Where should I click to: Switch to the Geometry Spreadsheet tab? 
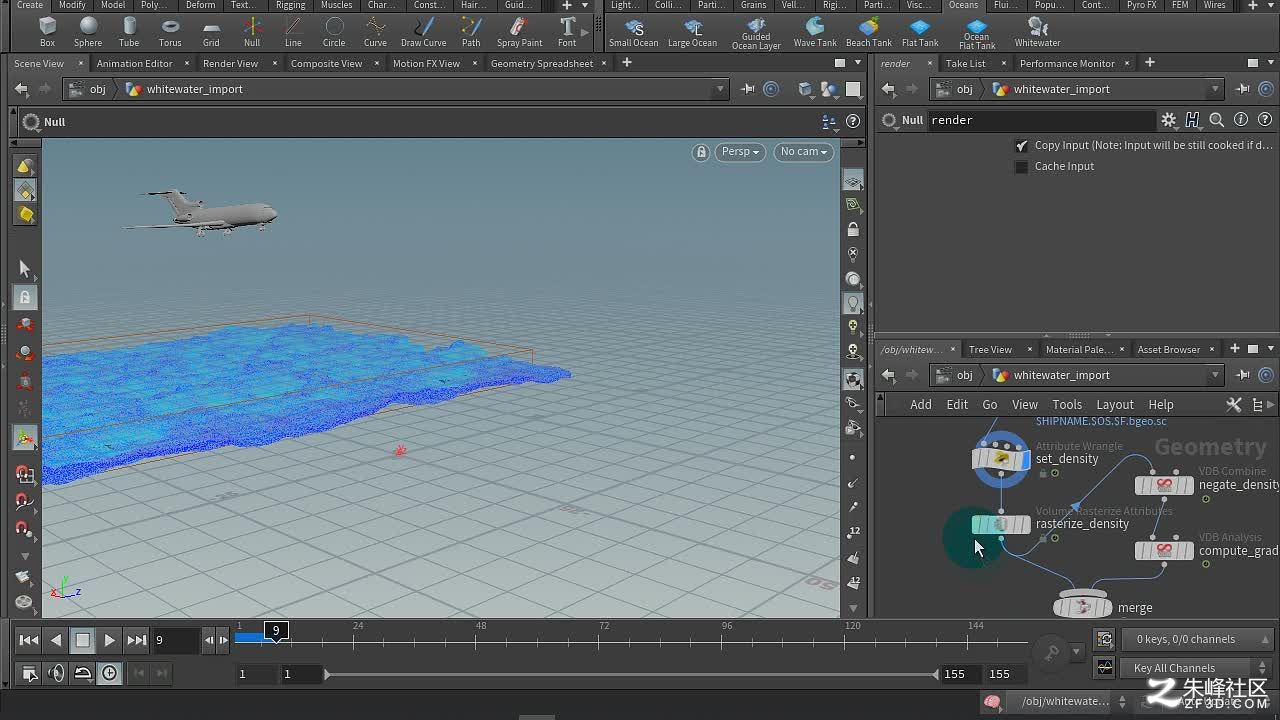tap(542, 63)
